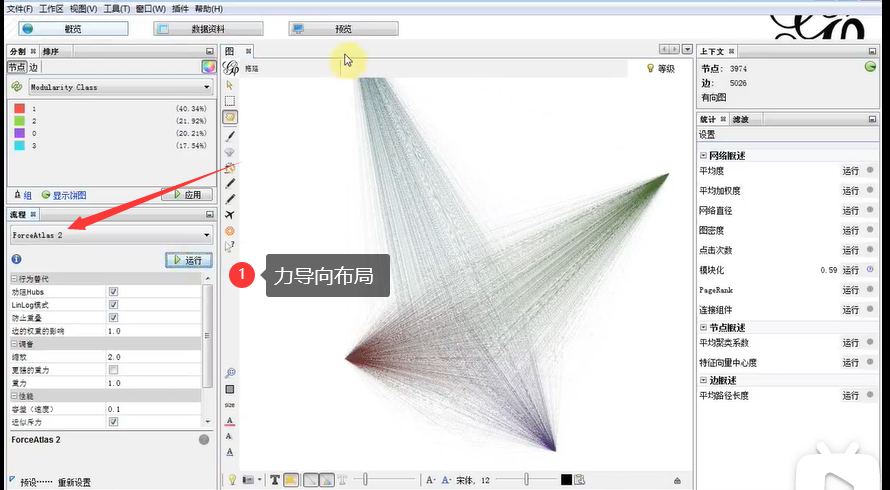Image resolution: width=890 pixels, height=490 pixels.
Task: Click the blue-underlined A label icon
Action: [x=229, y=453]
